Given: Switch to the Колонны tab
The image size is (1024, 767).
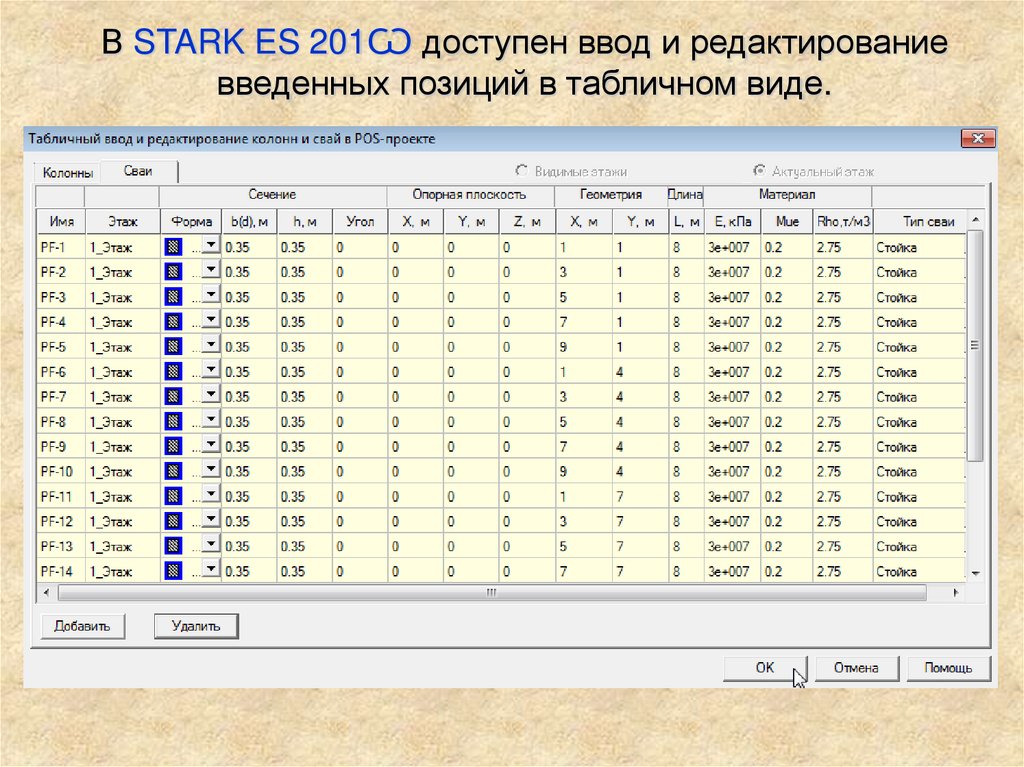Looking at the screenshot, I should tap(67, 173).
